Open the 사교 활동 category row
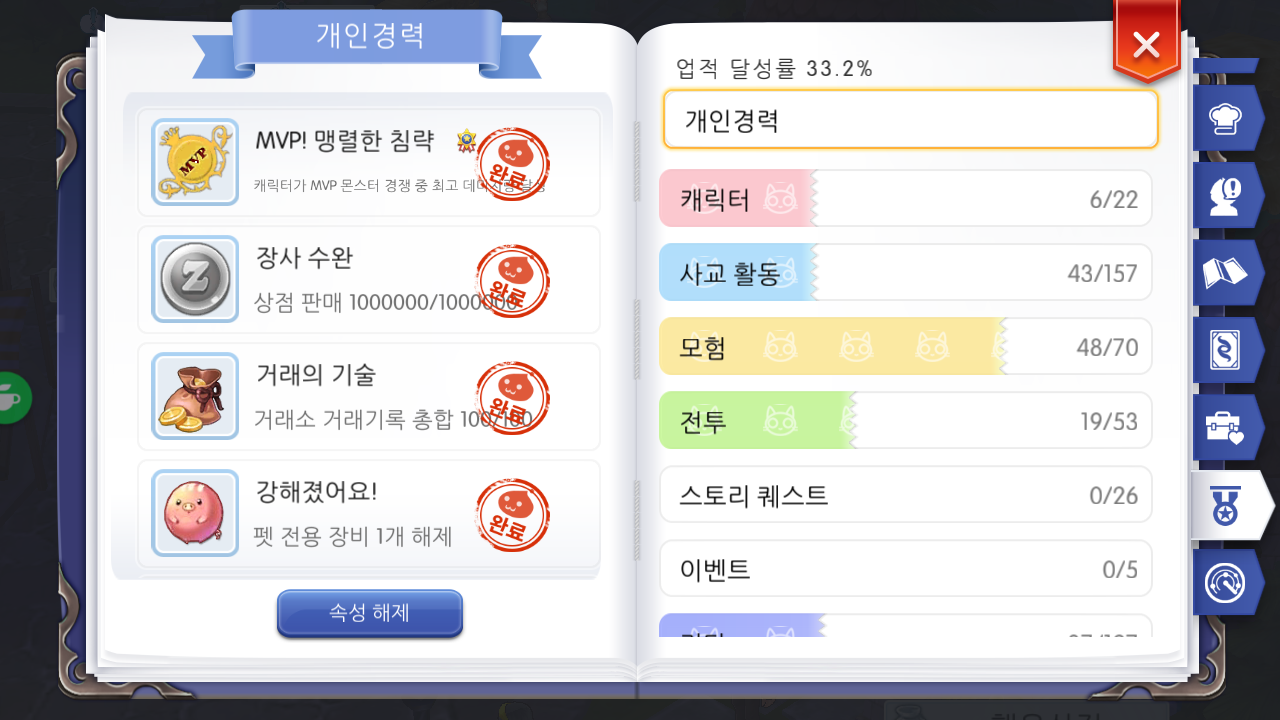 point(906,272)
